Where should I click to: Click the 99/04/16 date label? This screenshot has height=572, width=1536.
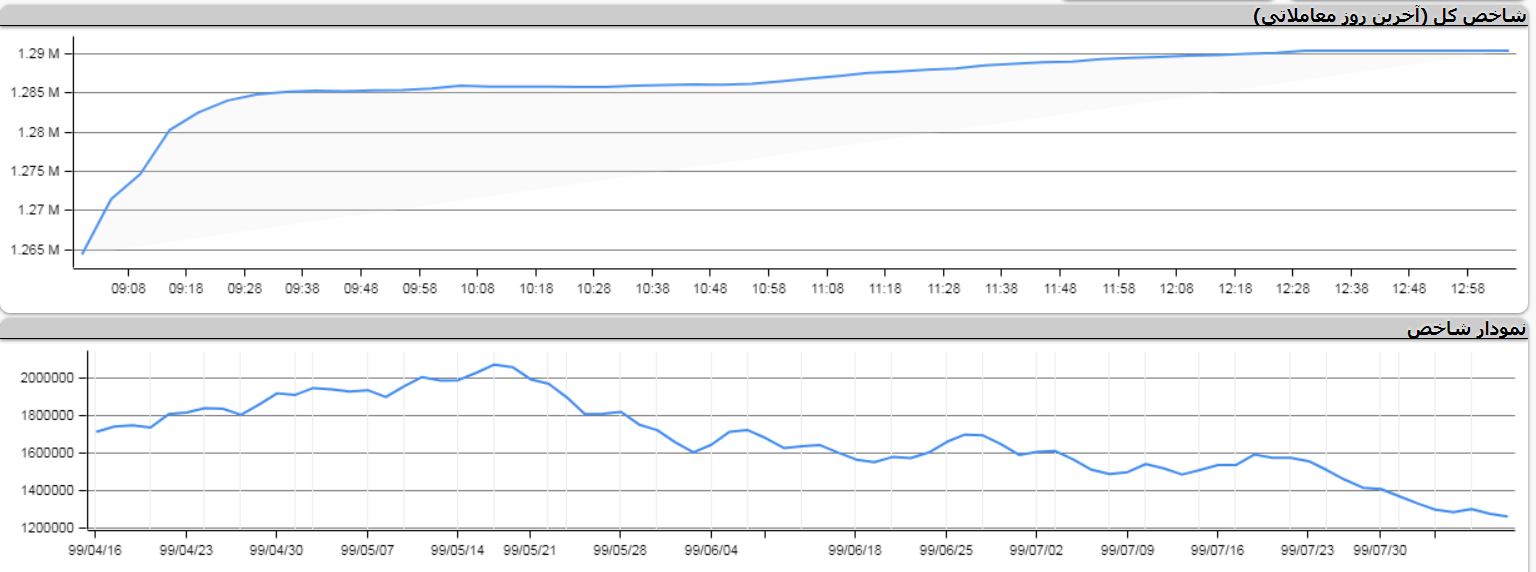coord(94,550)
